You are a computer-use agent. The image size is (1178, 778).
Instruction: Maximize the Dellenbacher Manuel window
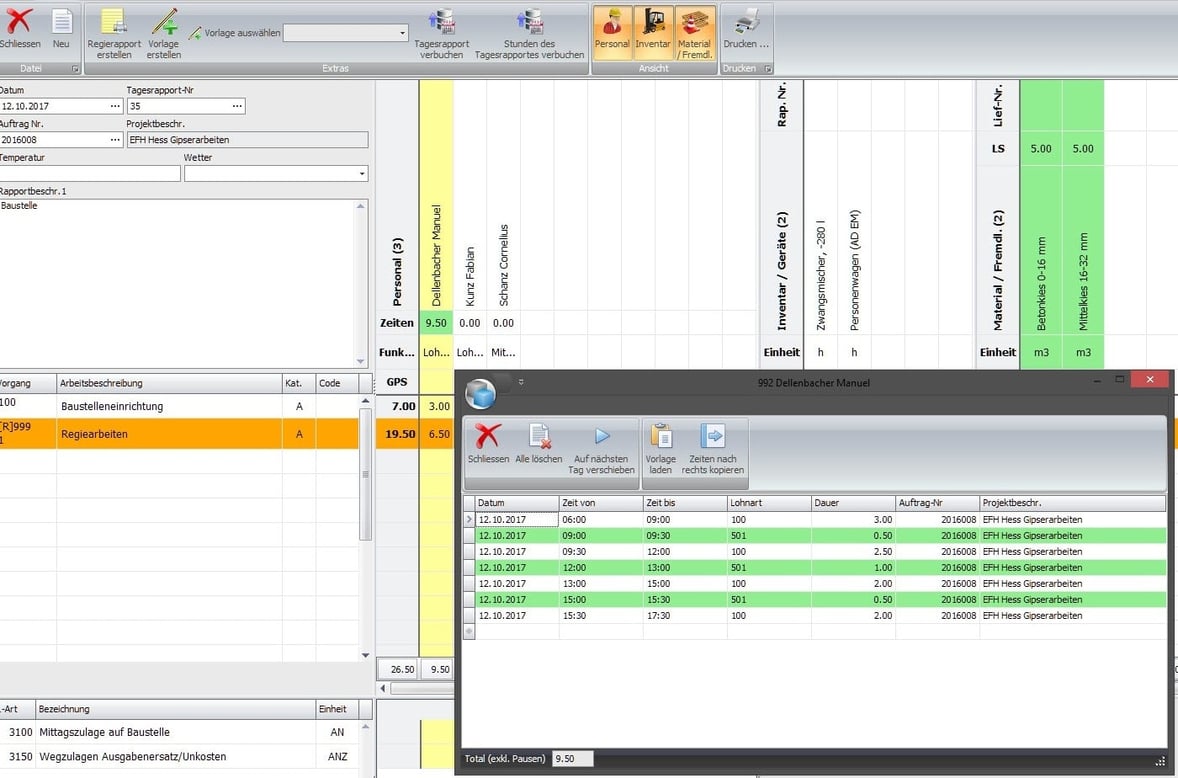1119,379
